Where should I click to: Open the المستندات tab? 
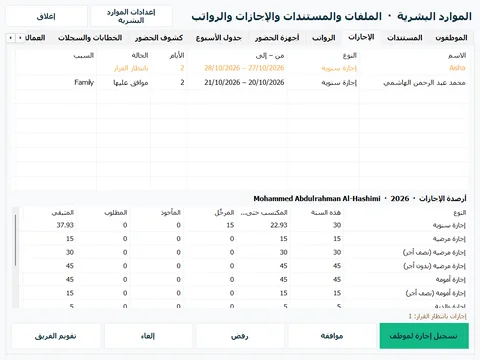click(x=404, y=38)
